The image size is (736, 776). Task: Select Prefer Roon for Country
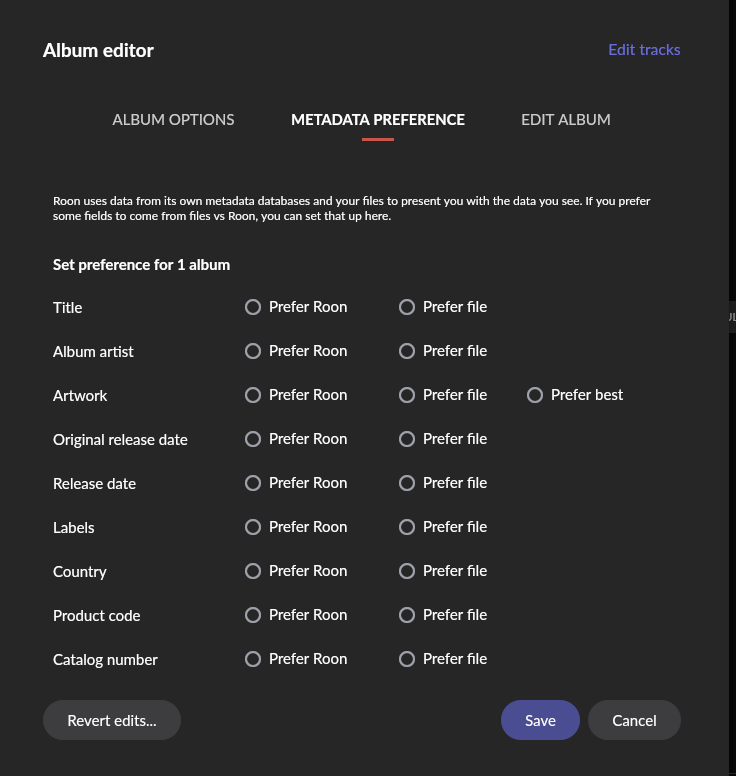coord(253,571)
